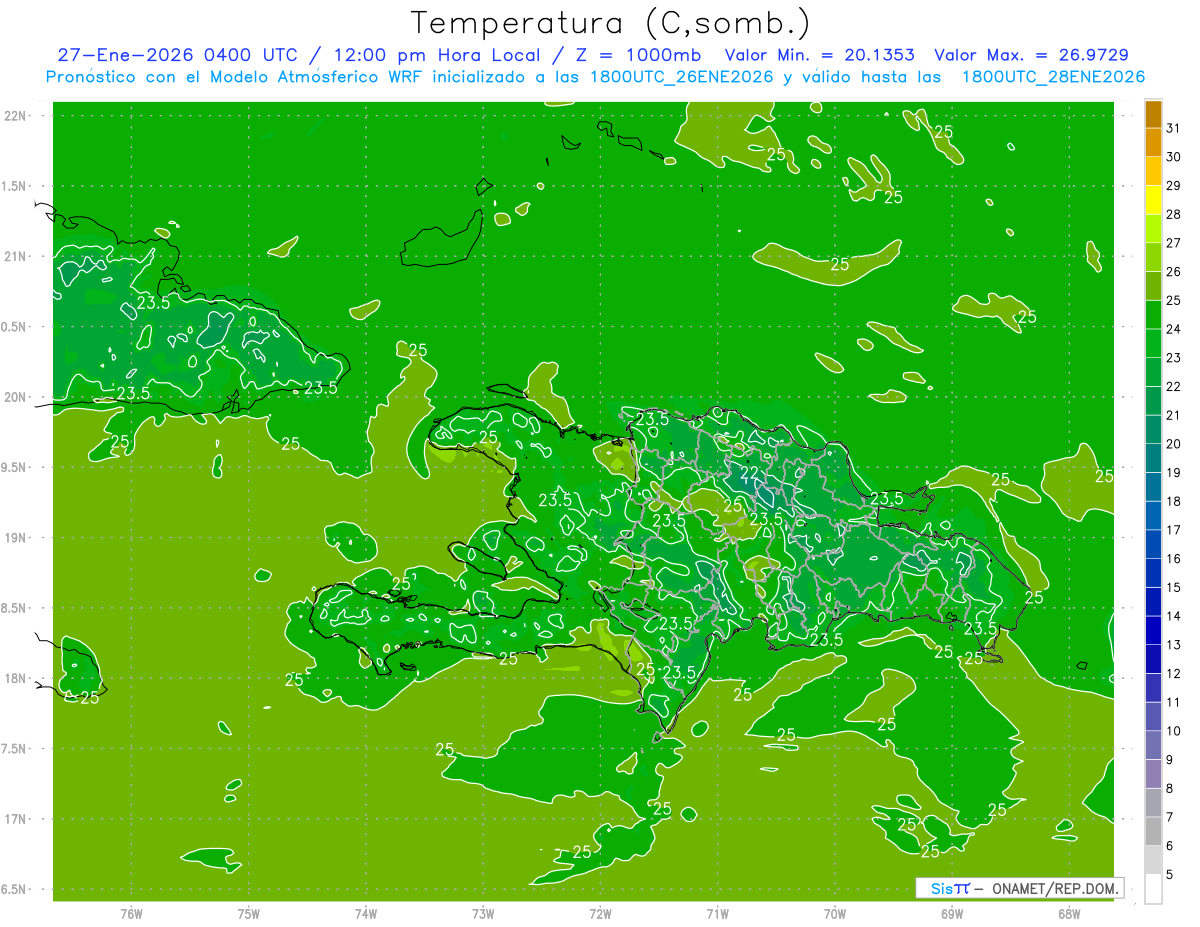Click the '75W' longitude axis label
Screen dimensions: 1200x927
(248, 914)
